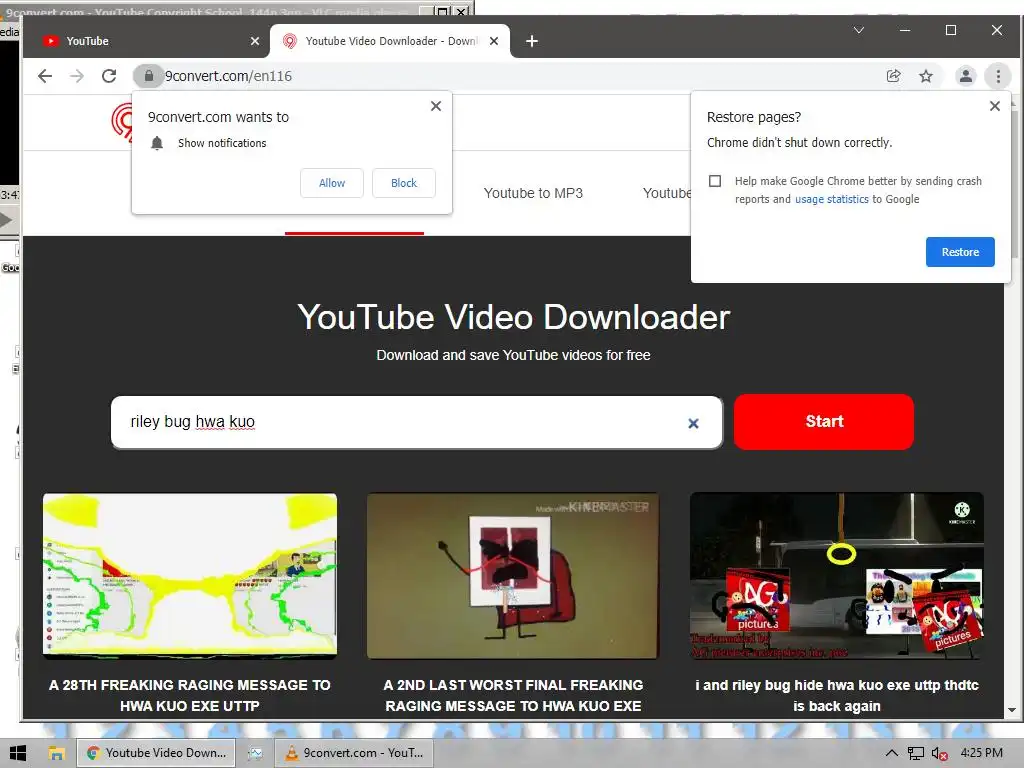1024x768 pixels.
Task: Open the network tray icon
Action: (x=916, y=753)
